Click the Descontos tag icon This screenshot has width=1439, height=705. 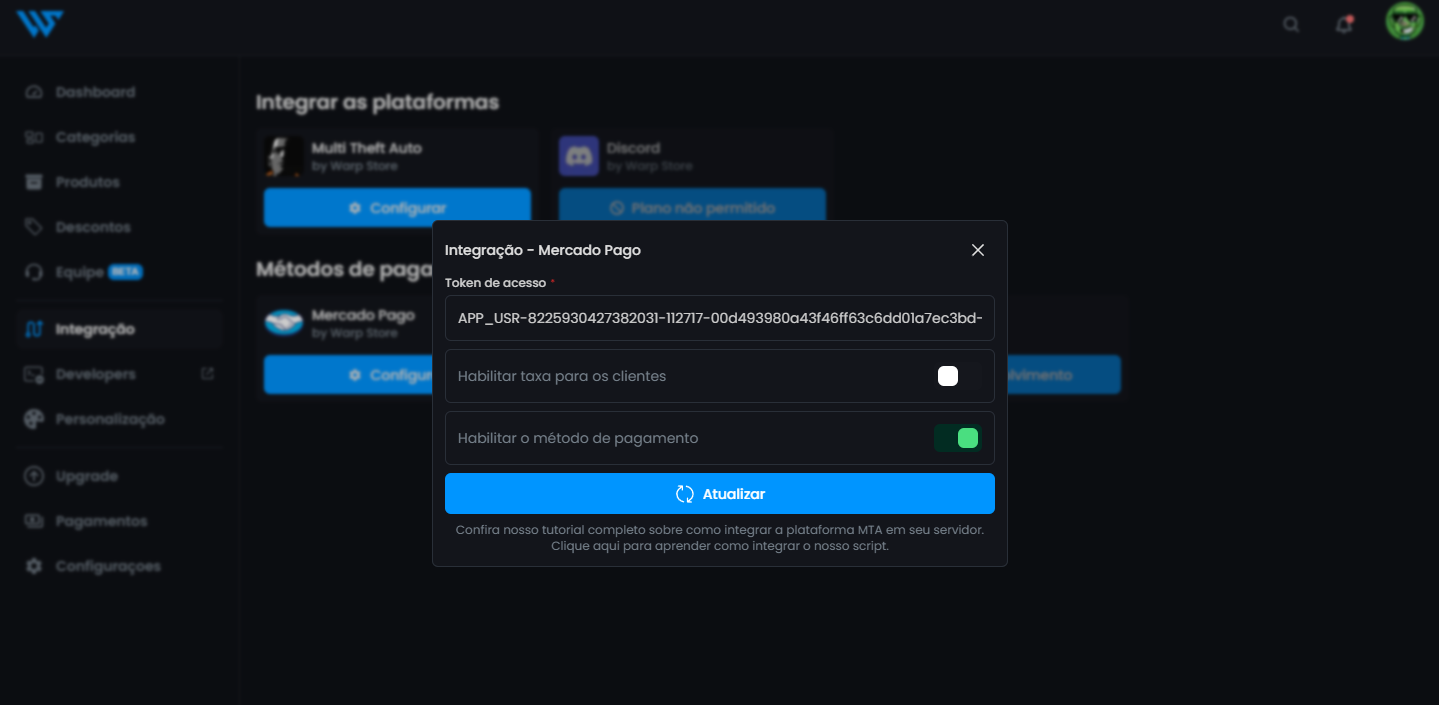(x=34, y=227)
